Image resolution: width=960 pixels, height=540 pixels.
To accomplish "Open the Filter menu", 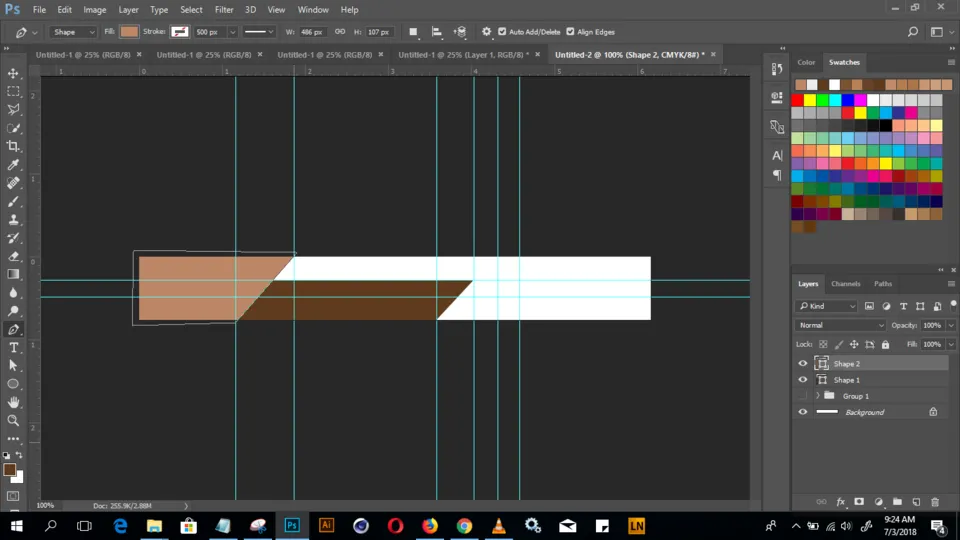I will click(x=224, y=10).
